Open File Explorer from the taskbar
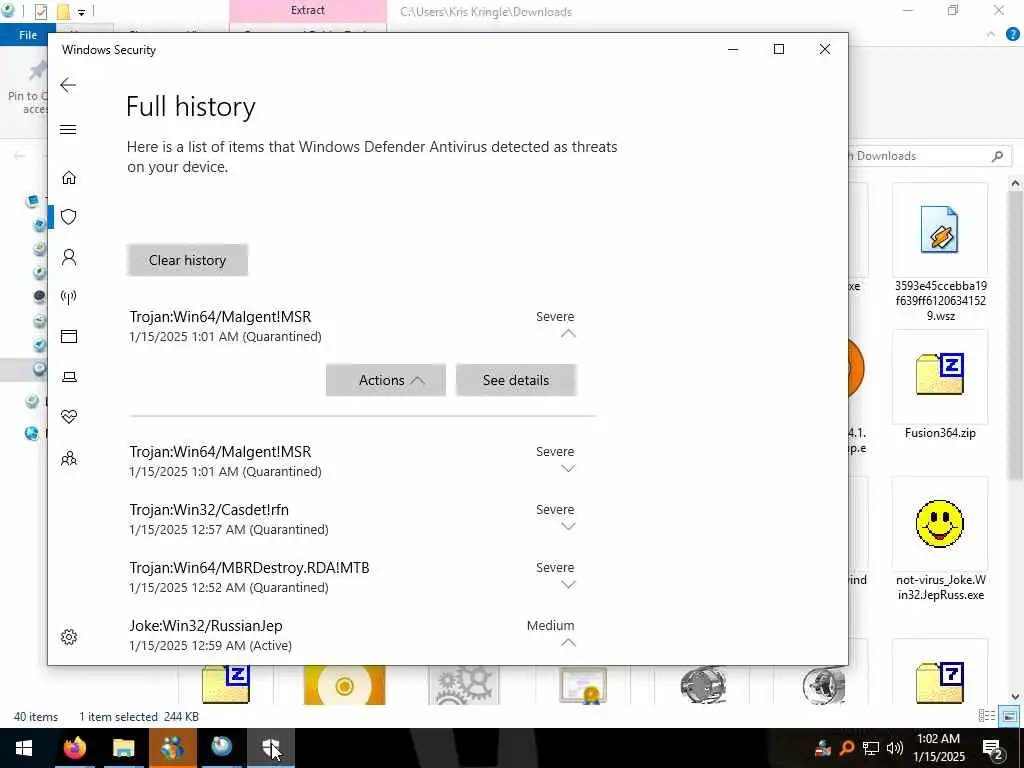The height and width of the screenshot is (768, 1024). (x=123, y=748)
